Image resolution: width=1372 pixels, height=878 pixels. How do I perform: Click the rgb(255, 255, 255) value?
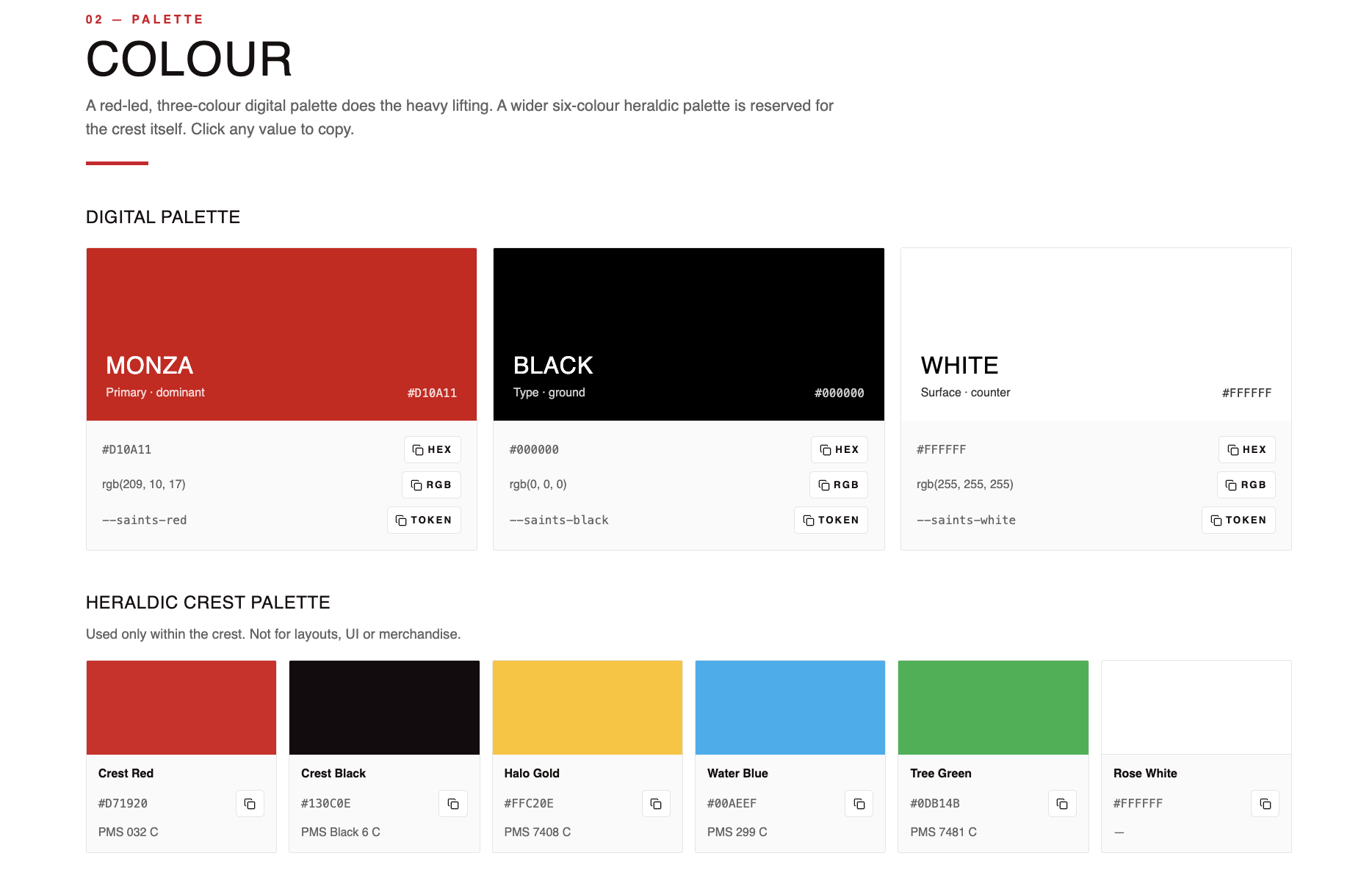965,485
